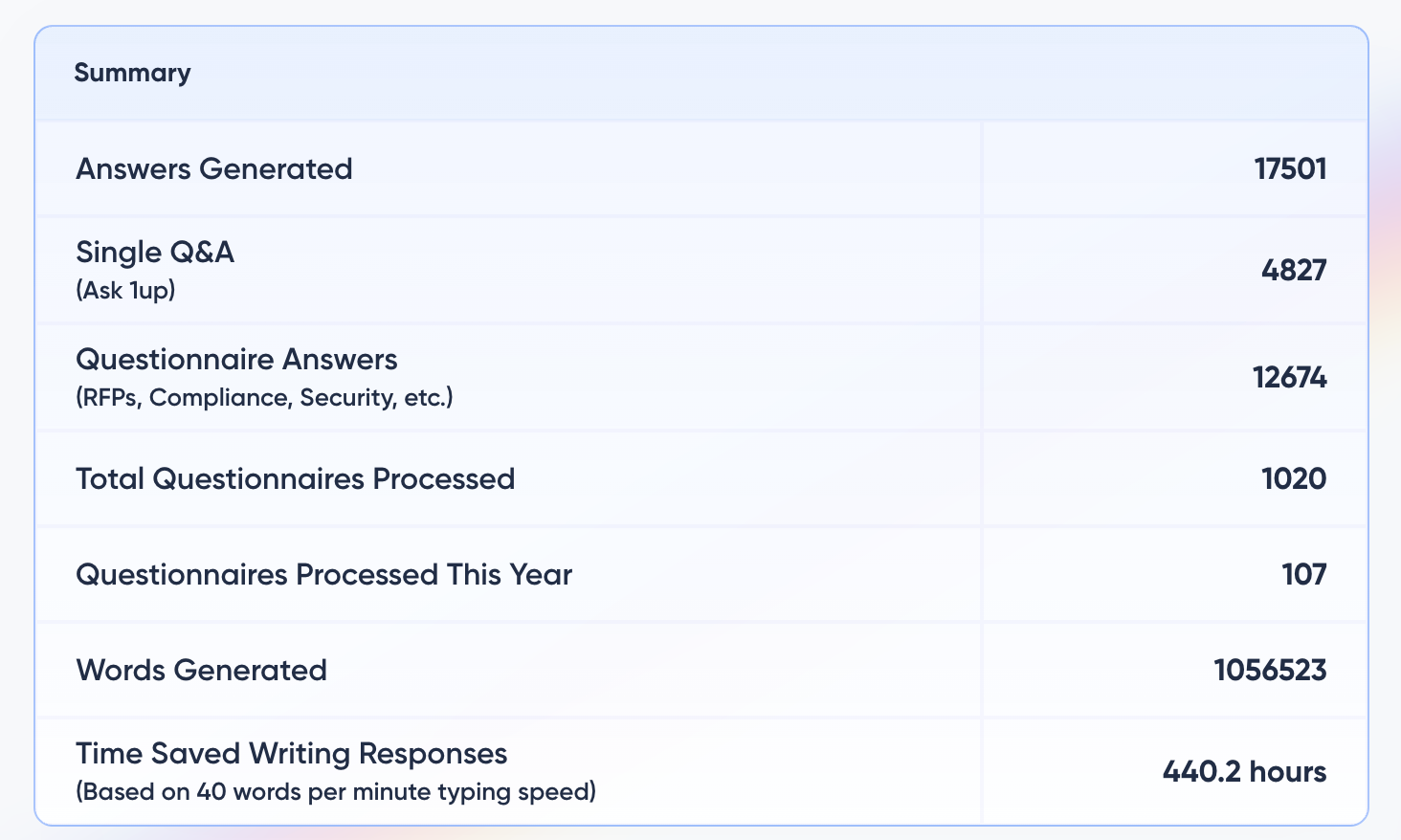The height and width of the screenshot is (840, 1401).
Task: Click the 1020 total questionnaires value
Action: [1294, 478]
